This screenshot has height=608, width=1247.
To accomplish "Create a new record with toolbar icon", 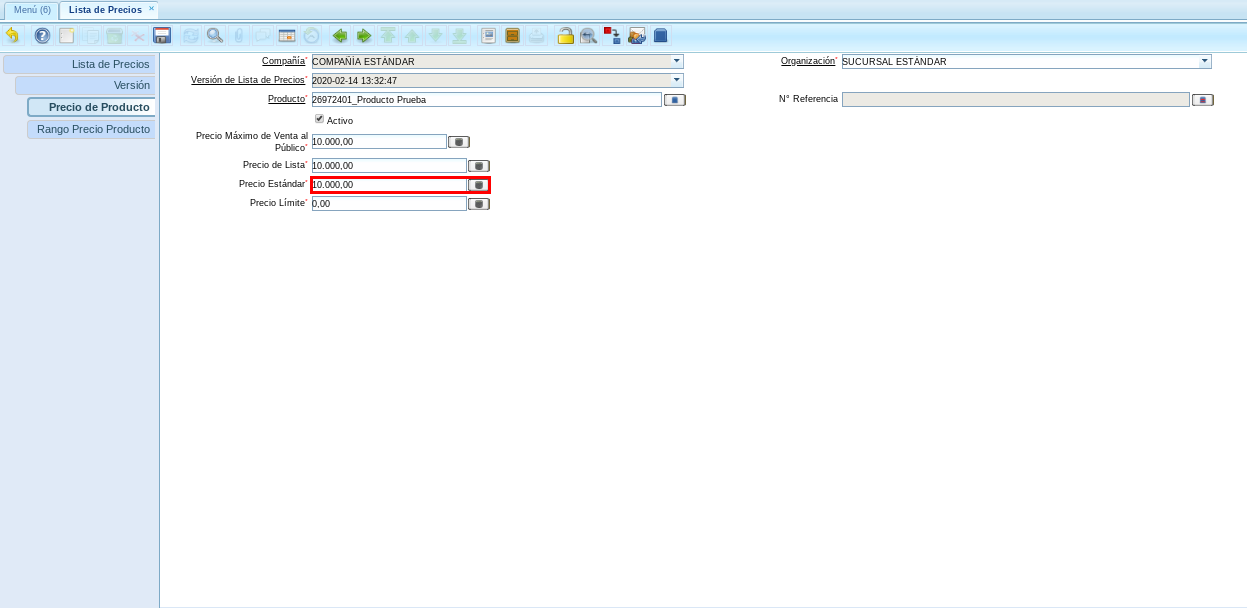I will point(67,36).
